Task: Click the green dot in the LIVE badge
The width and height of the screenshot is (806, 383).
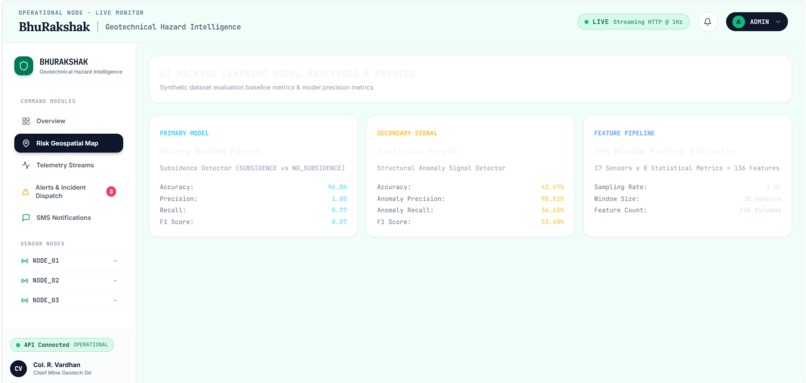Action: click(587, 22)
